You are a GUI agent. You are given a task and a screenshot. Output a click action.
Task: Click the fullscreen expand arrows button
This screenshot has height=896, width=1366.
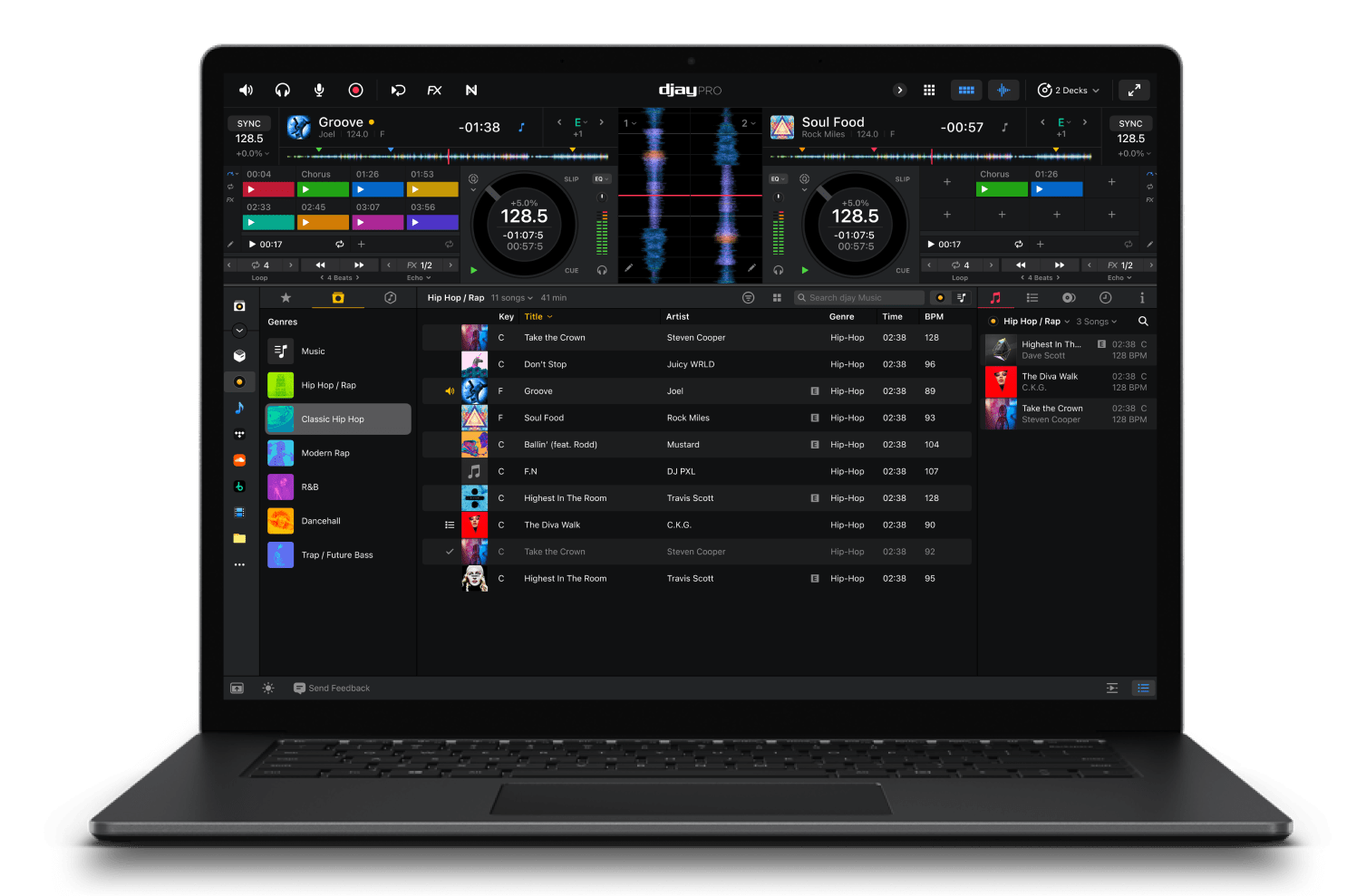click(1134, 91)
